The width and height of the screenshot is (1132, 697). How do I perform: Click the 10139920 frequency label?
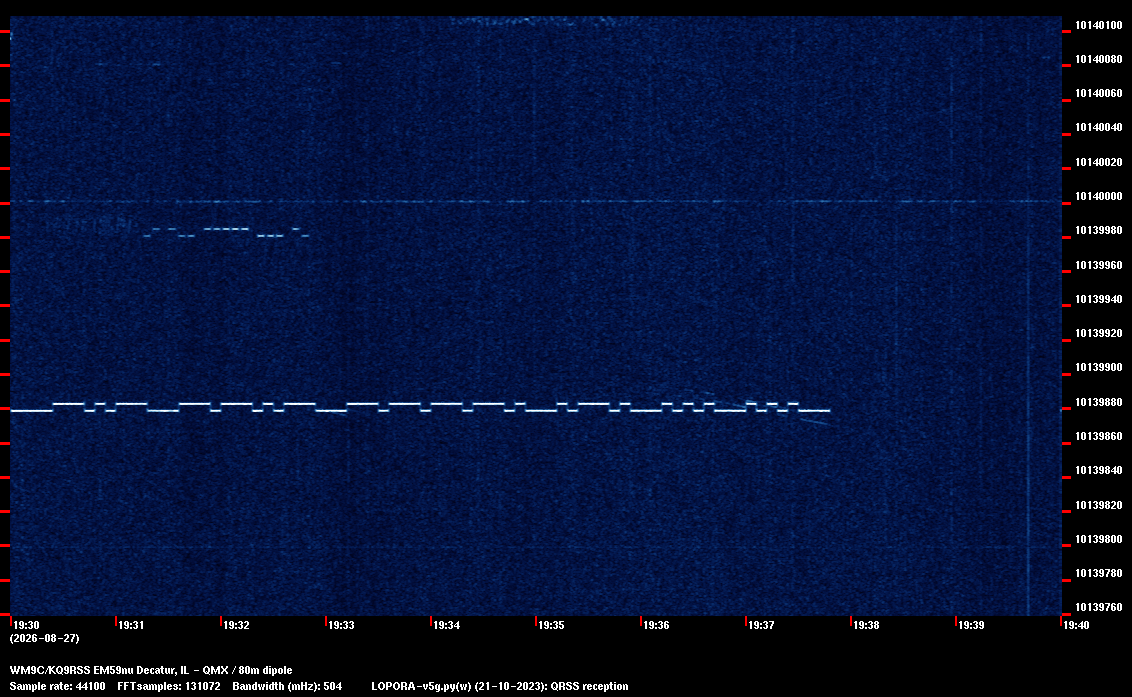coord(1098,333)
